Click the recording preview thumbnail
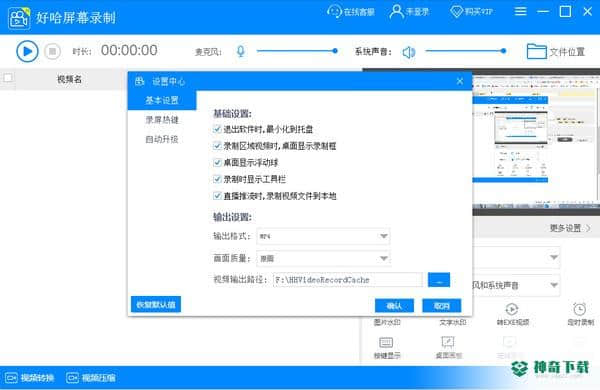This screenshot has height=390, width=600. tap(536, 142)
